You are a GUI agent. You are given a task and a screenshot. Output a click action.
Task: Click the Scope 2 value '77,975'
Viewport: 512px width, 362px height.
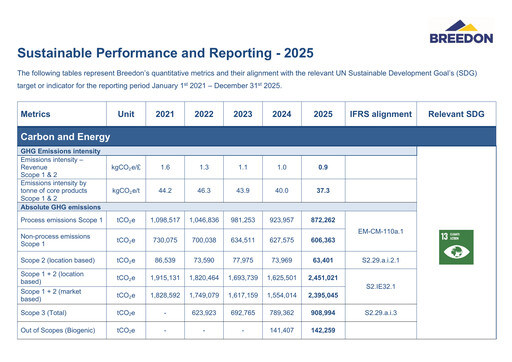(243, 260)
